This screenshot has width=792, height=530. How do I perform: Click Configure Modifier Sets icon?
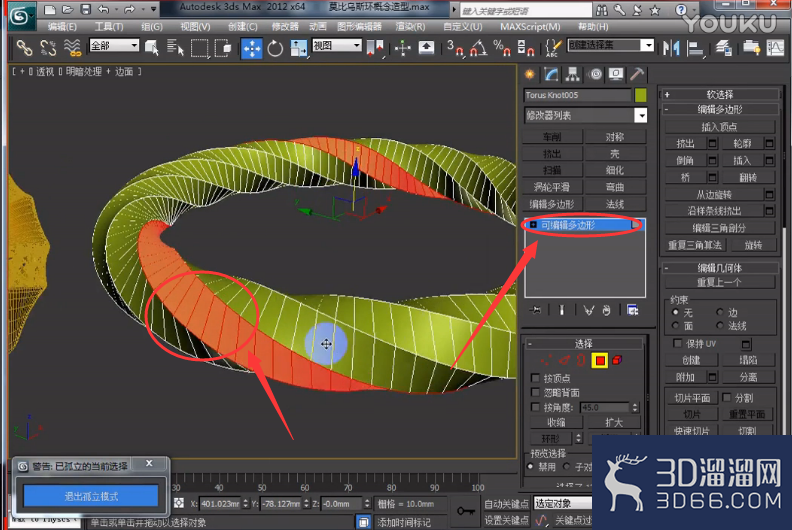pyautogui.click(x=633, y=310)
